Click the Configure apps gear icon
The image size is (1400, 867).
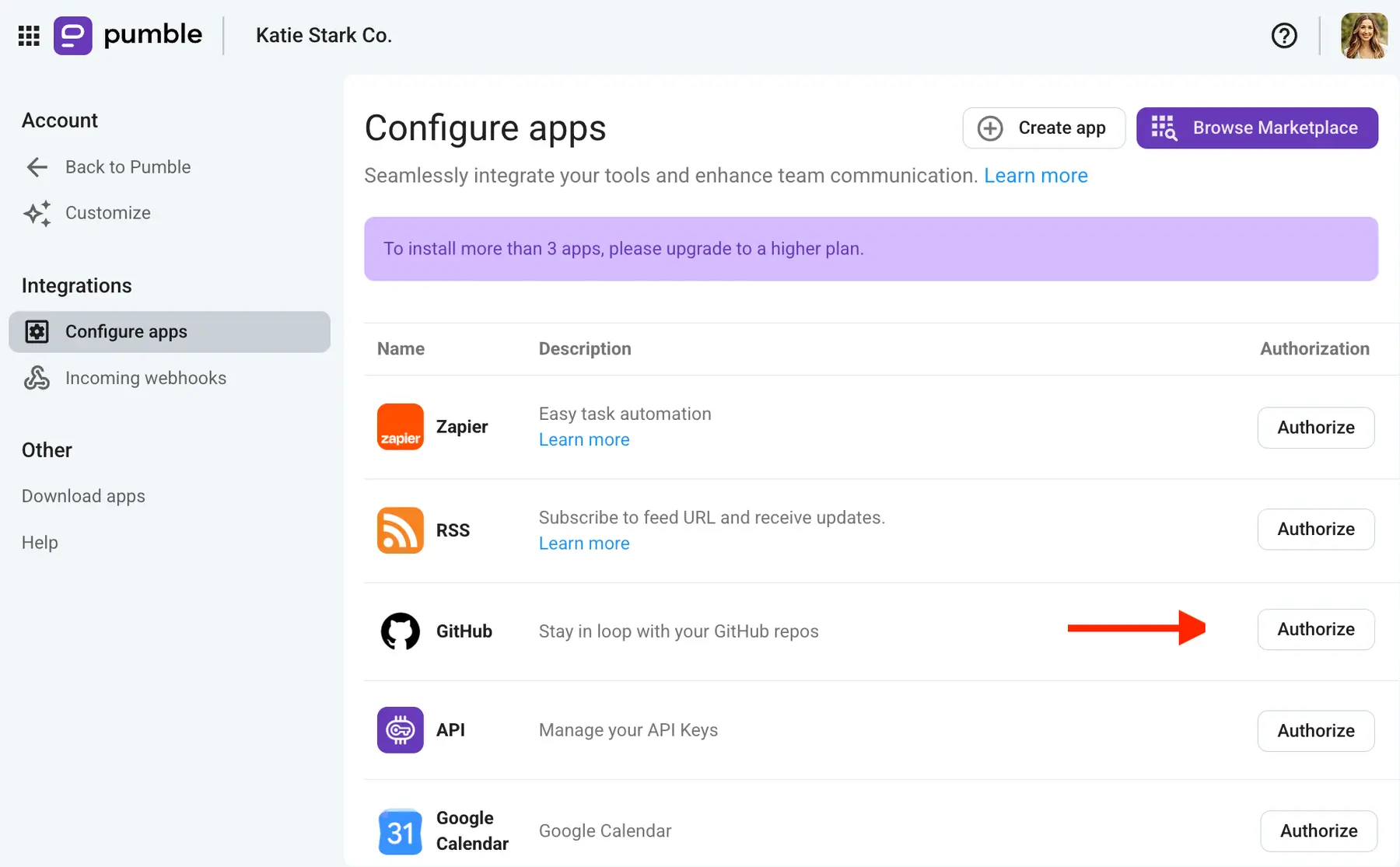point(37,332)
